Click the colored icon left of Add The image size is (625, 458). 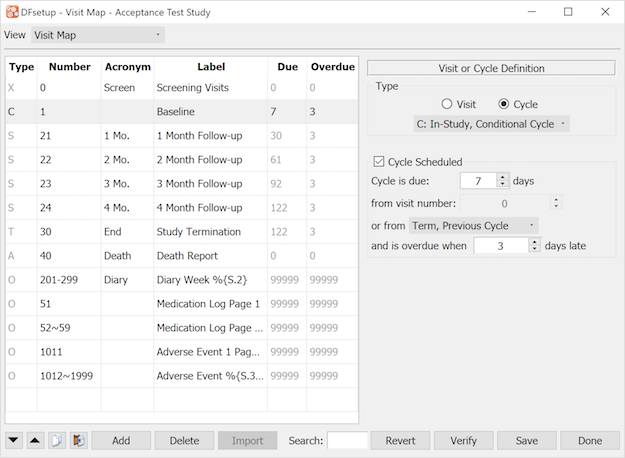[x=77, y=440]
